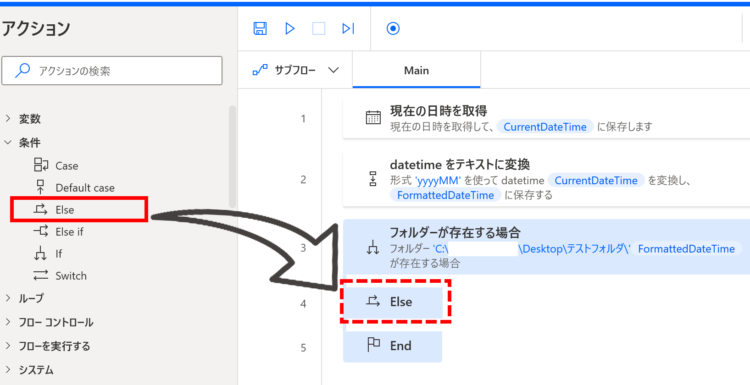
Task: Open the サブフロー dropdown
Action: 296,70
